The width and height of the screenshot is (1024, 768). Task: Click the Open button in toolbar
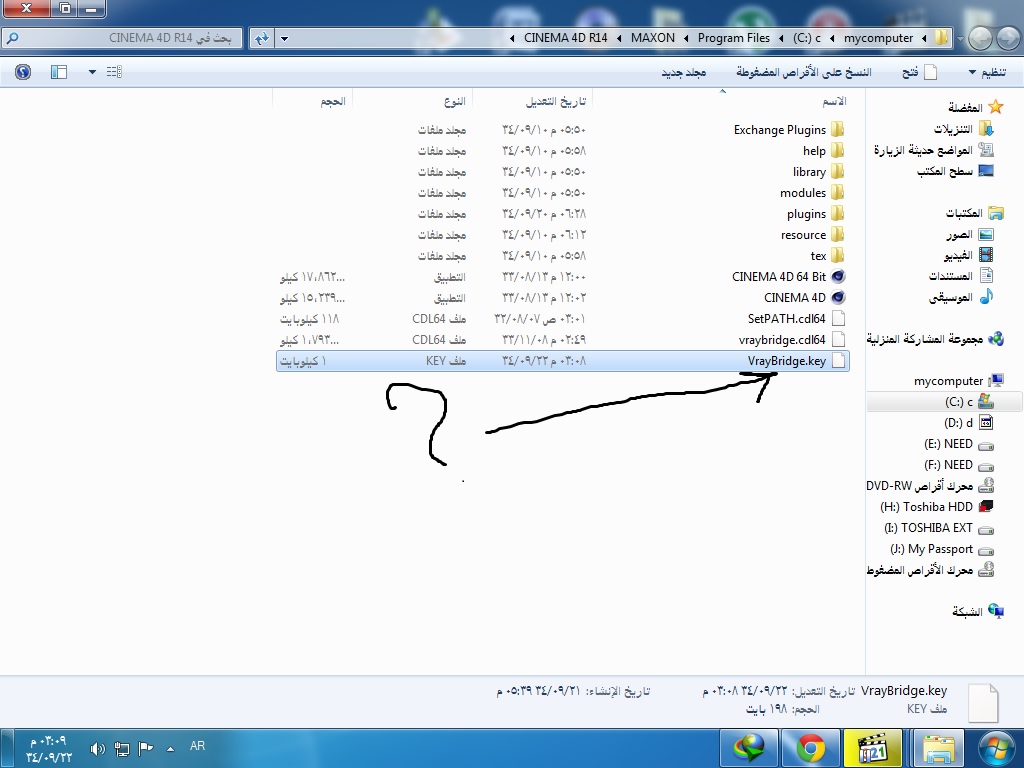click(x=920, y=72)
